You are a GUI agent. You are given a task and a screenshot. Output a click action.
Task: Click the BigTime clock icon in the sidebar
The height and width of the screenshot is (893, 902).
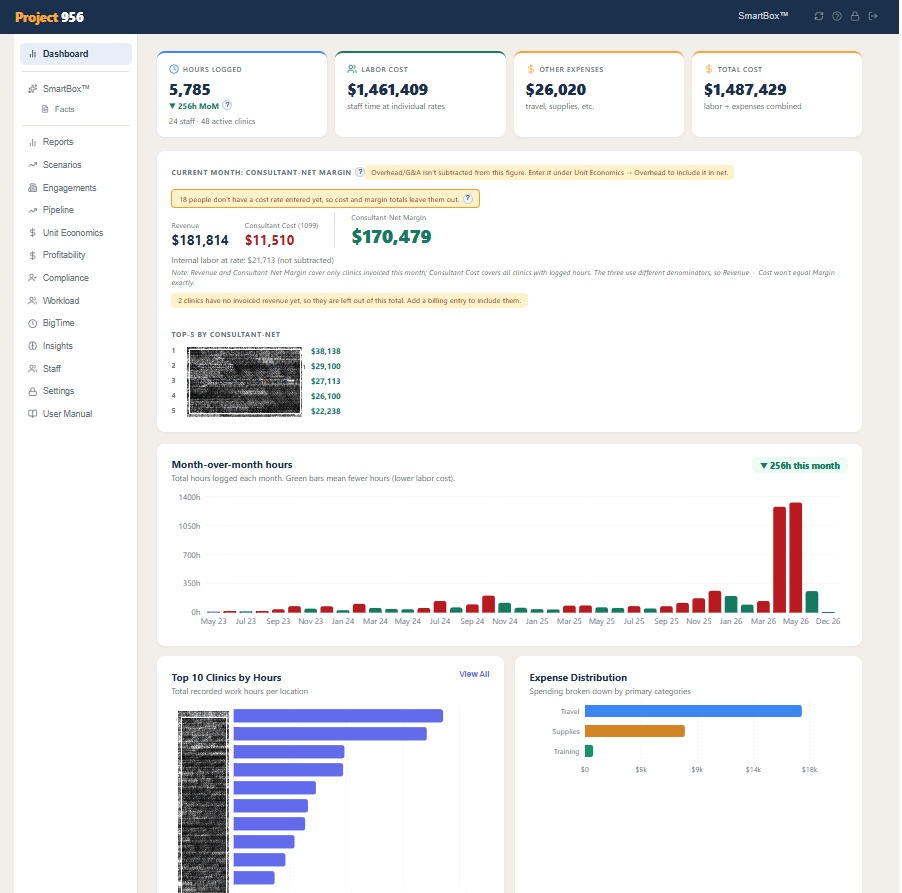pyautogui.click(x=33, y=323)
